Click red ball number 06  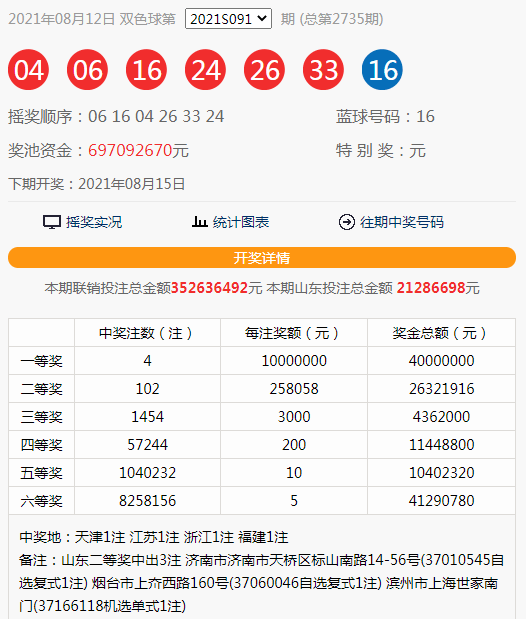tap(87, 70)
